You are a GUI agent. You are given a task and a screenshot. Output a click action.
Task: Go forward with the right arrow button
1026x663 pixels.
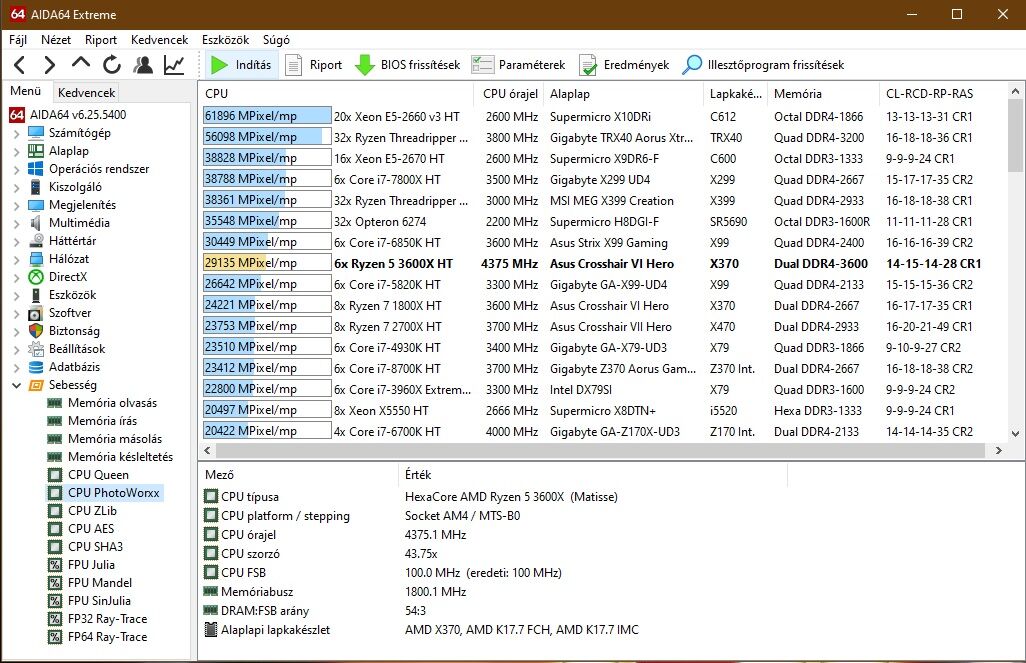50,65
